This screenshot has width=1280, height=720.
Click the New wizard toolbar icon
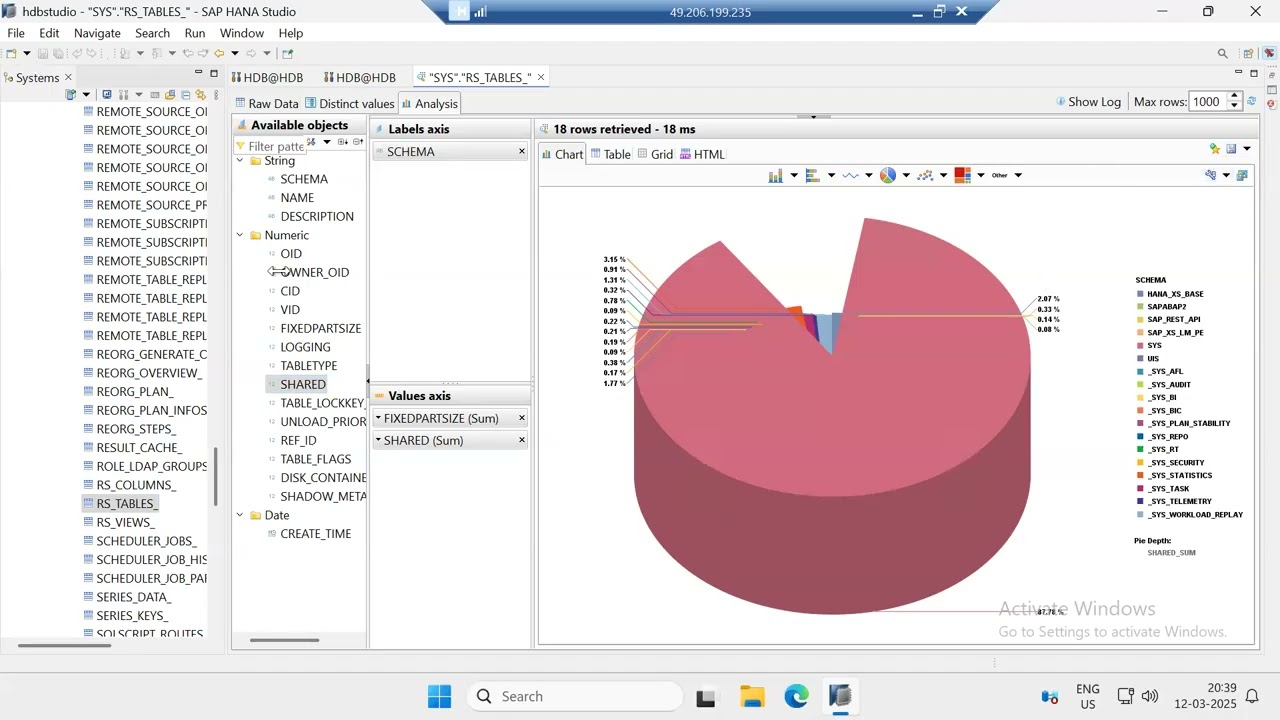coord(11,54)
